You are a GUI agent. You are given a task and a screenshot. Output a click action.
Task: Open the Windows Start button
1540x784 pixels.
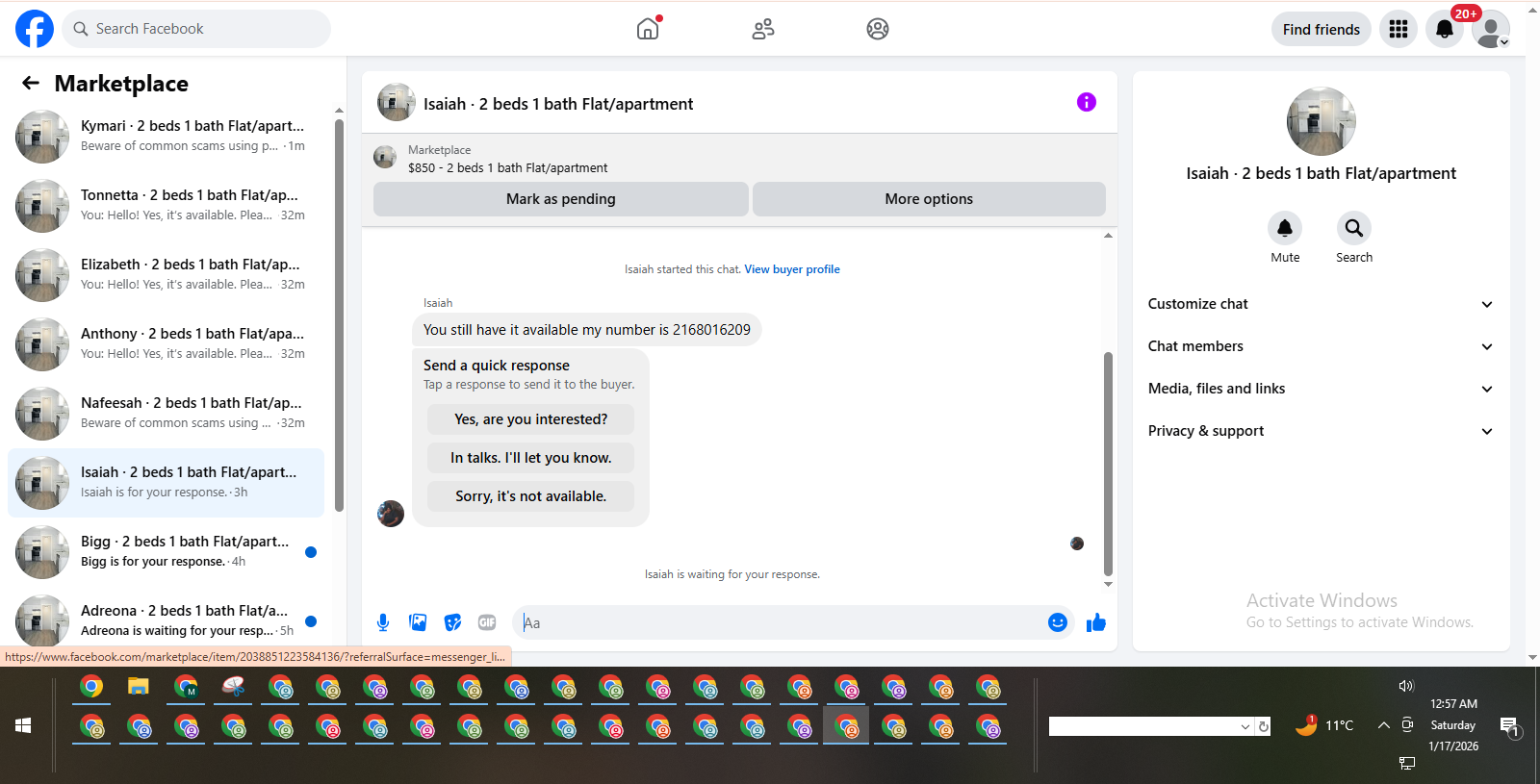[x=23, y=725]
